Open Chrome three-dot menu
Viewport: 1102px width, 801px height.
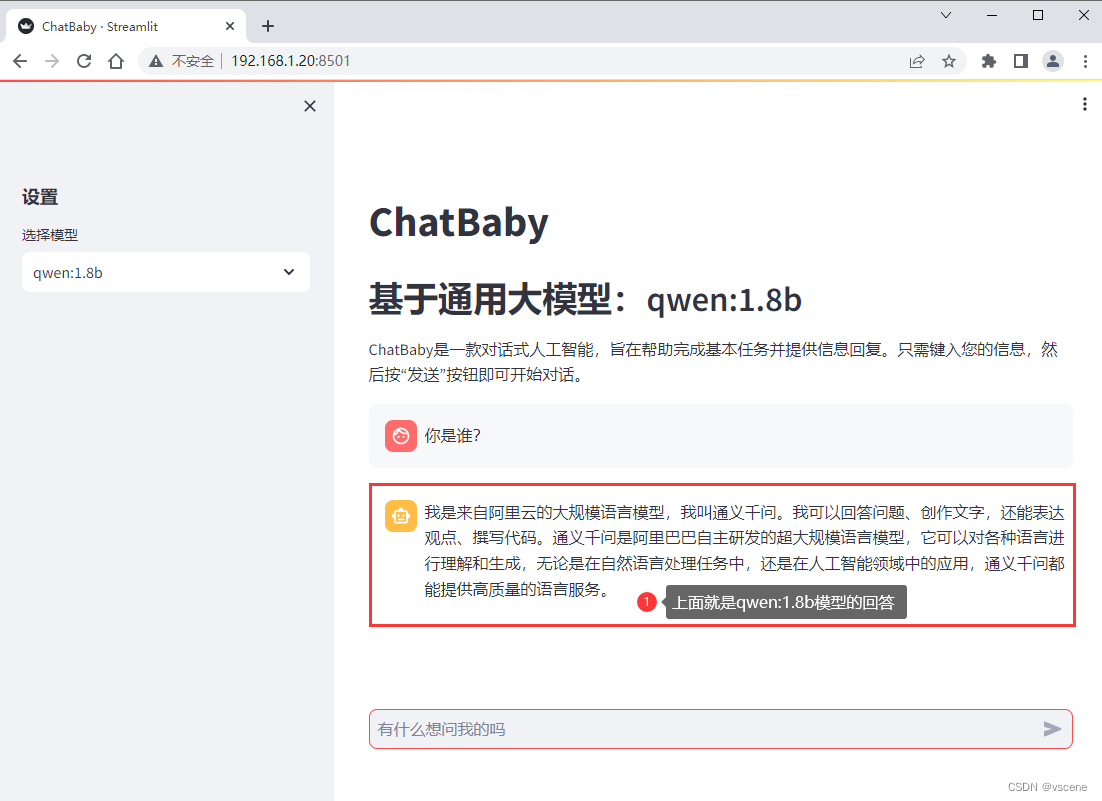[1085, 61]
